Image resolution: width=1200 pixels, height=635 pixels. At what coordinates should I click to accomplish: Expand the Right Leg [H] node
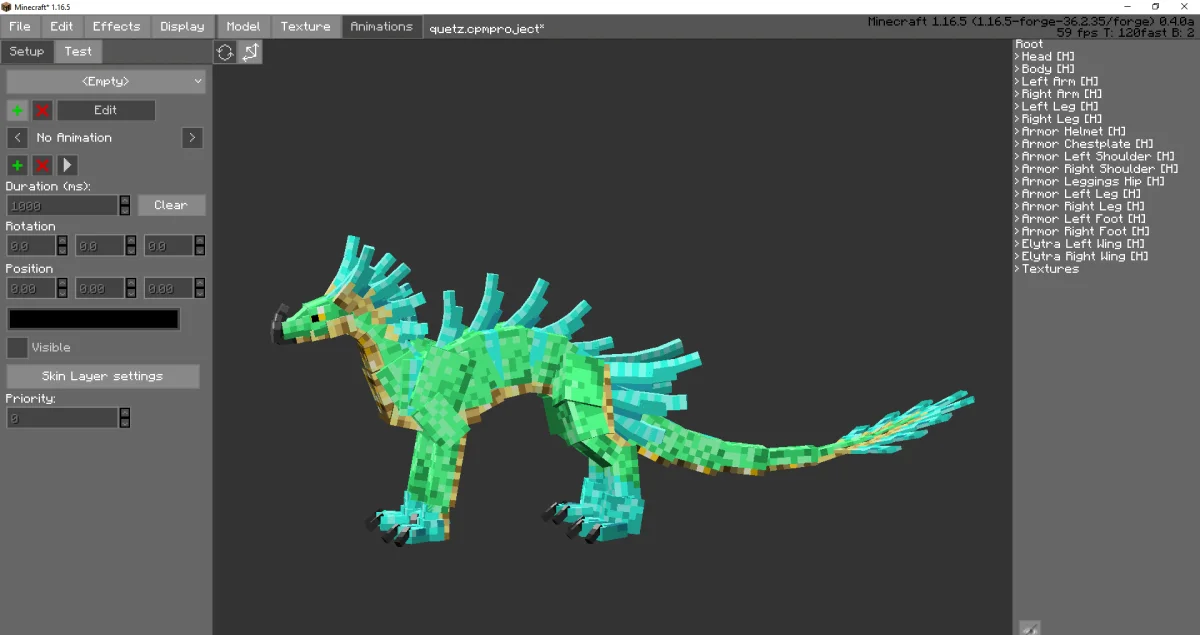(x=1017, y=119)
